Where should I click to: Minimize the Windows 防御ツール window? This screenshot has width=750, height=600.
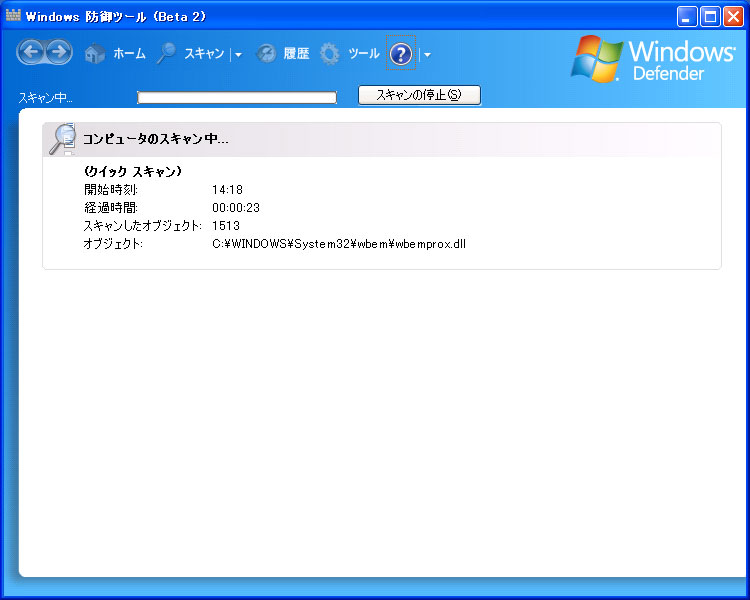tap(687, 17)
